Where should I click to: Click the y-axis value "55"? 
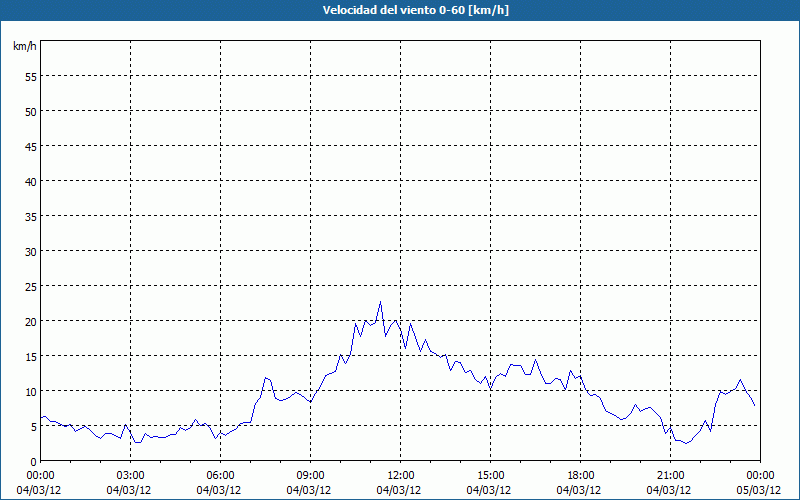pos(31,77)
